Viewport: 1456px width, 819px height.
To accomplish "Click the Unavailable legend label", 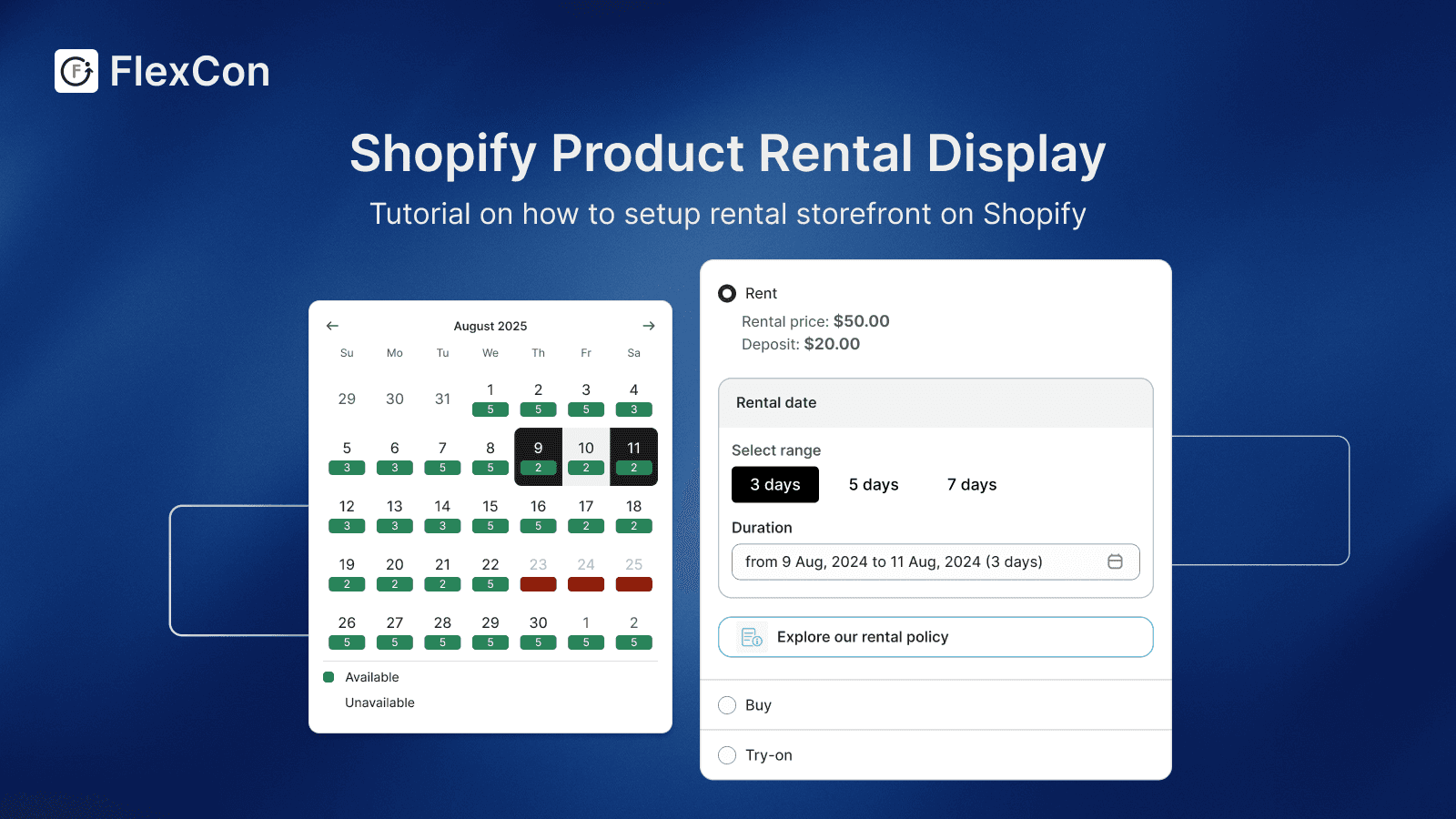I will click(x=379, y=703).
